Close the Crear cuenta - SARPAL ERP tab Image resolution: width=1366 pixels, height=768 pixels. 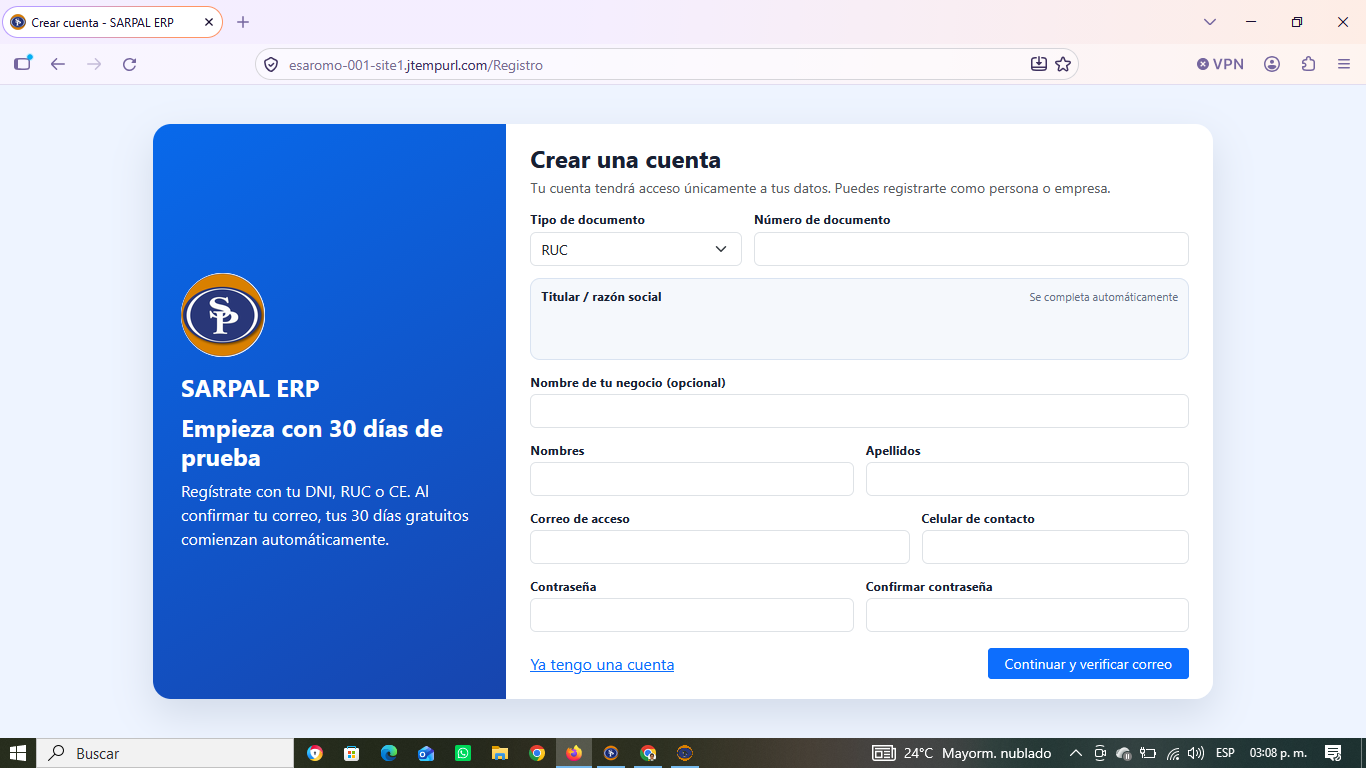tap(209, 22)
